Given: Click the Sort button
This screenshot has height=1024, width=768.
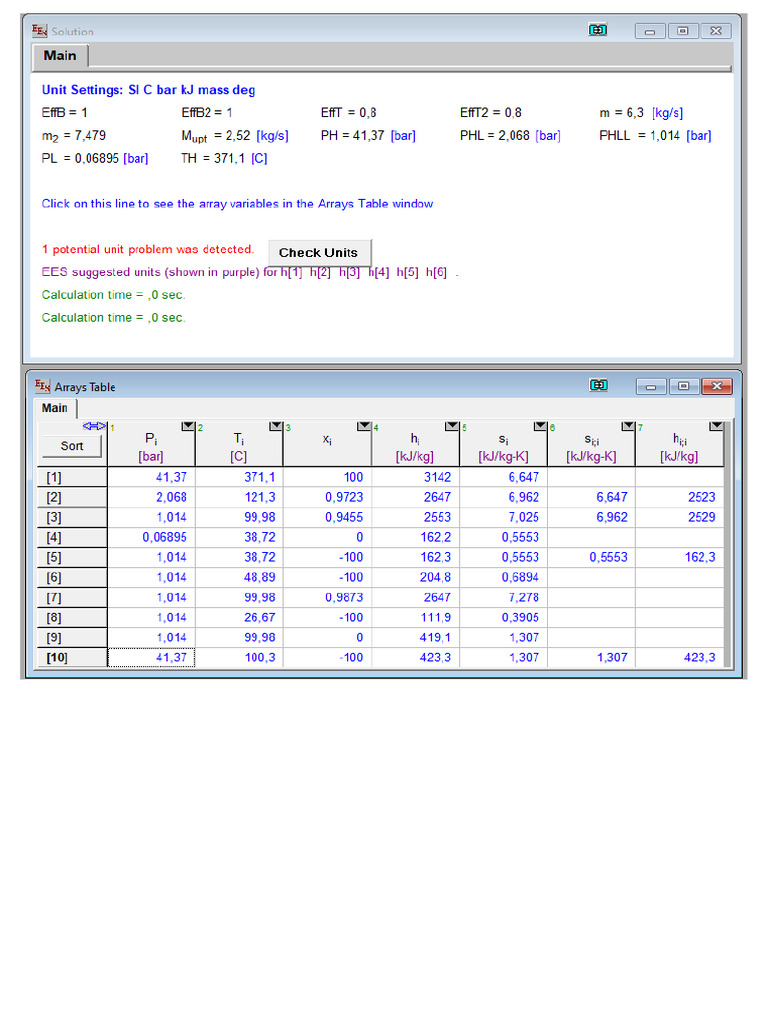Looking at the screenshot, I should coord(72,446).
